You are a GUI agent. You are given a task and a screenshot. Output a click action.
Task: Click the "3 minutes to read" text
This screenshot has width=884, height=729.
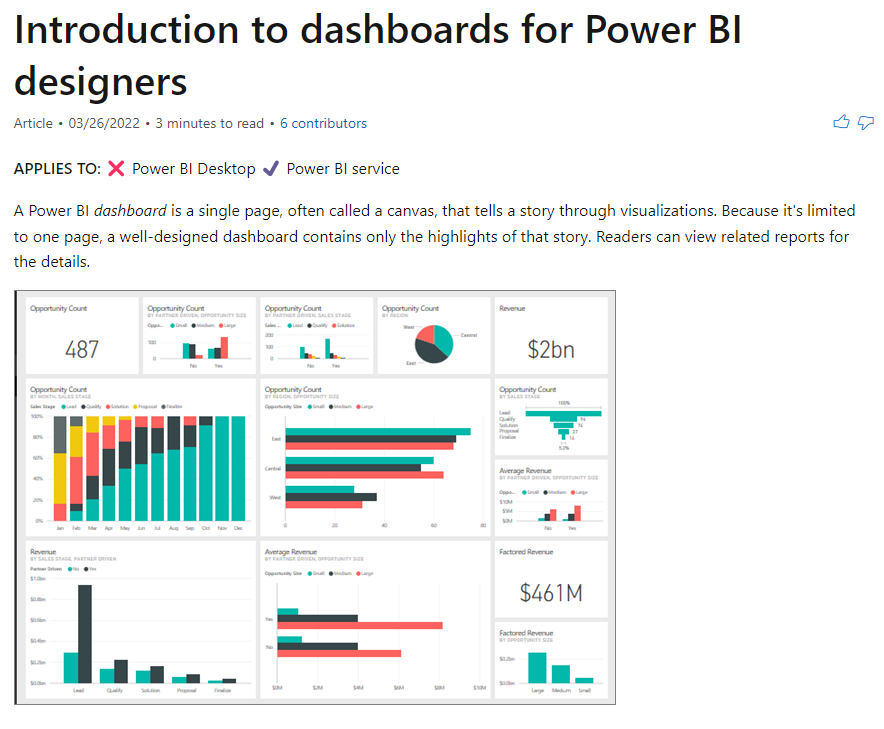[x=210, y=123]
